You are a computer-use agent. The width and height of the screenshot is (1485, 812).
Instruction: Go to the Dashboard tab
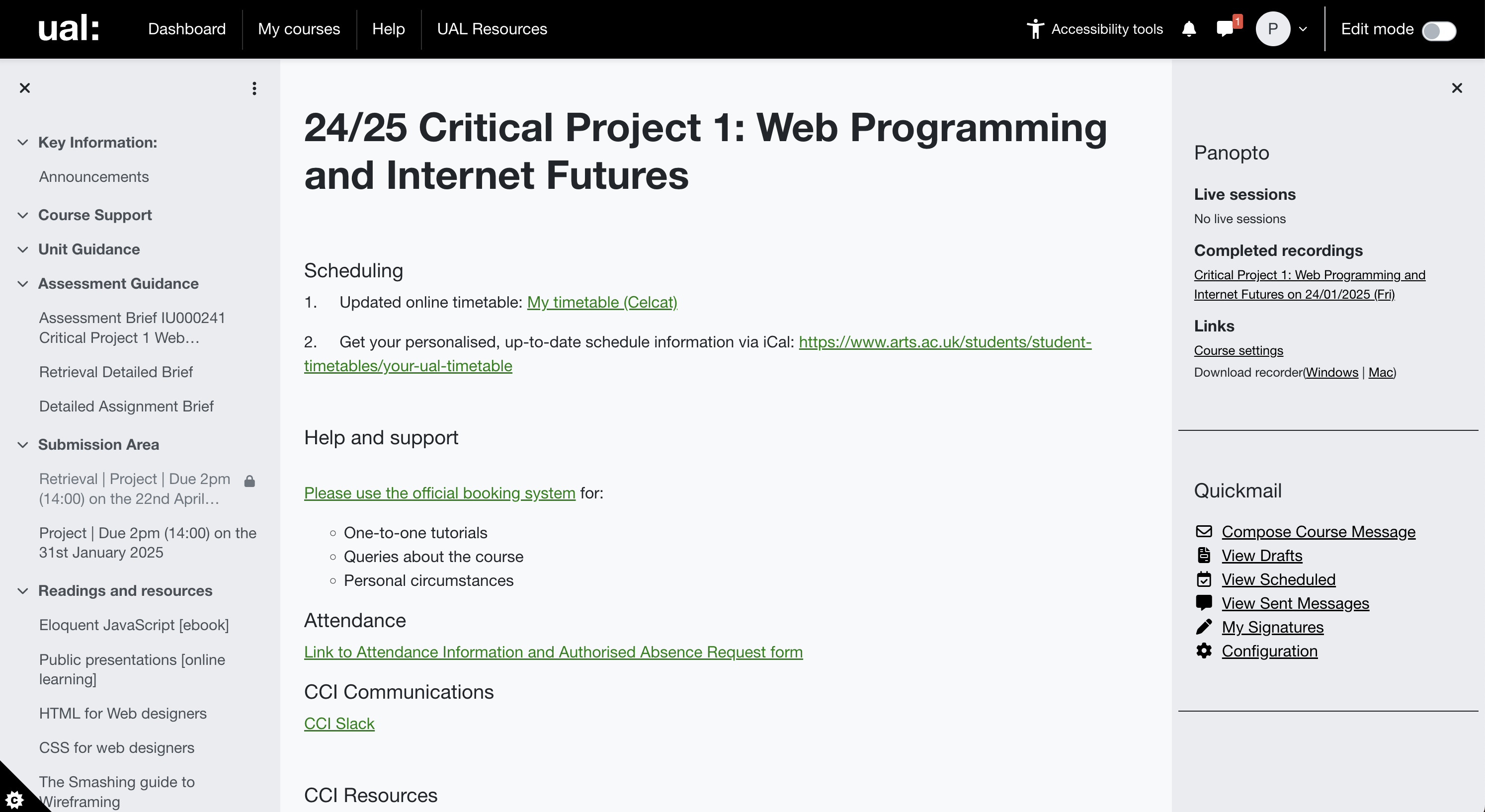tap(187, 29)
